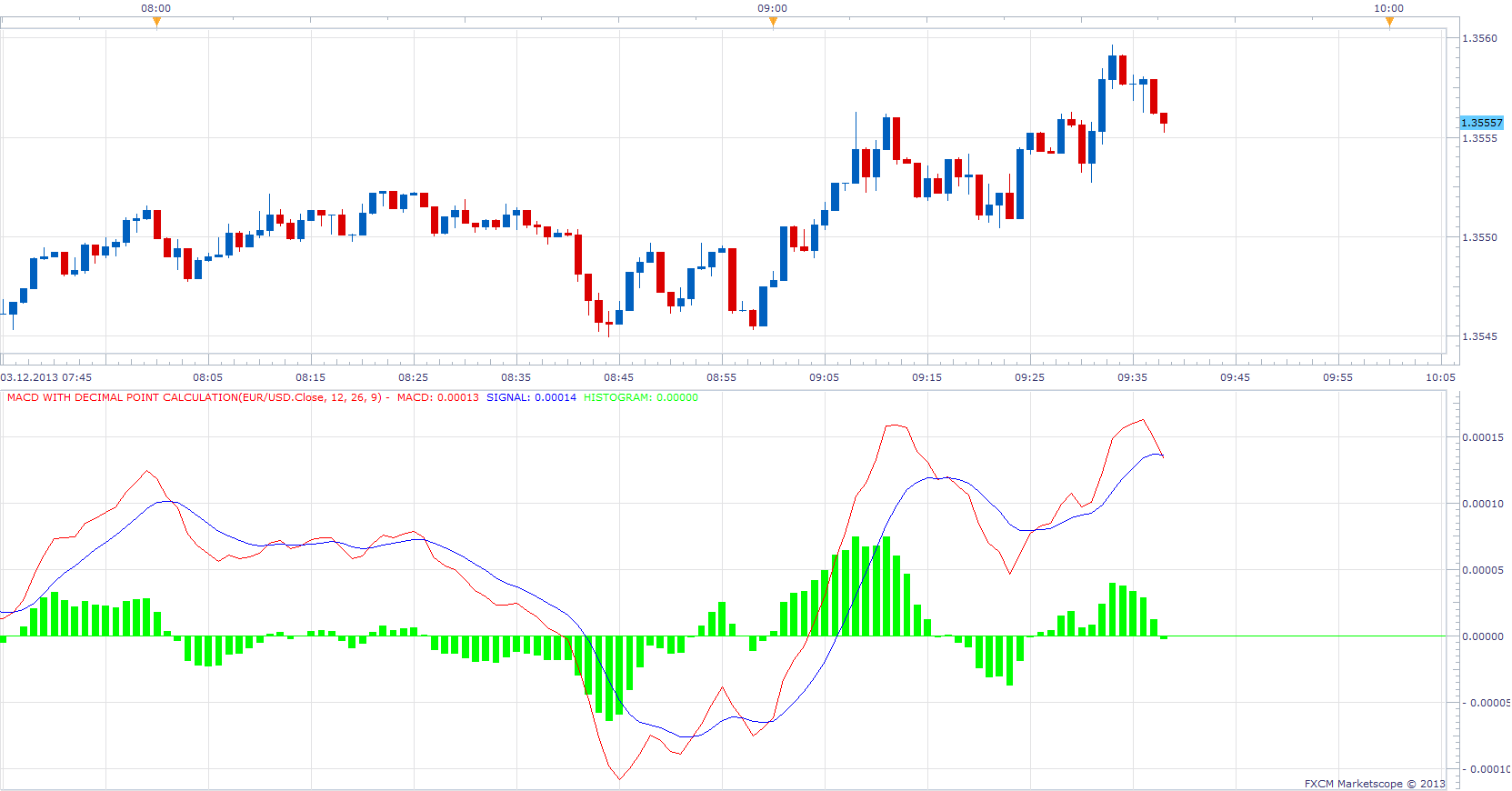The width and height of the screenshot is (1512, 791).
Task: Click the 0.00000 MACD axis label
Action: click(x=1482, y=636)
